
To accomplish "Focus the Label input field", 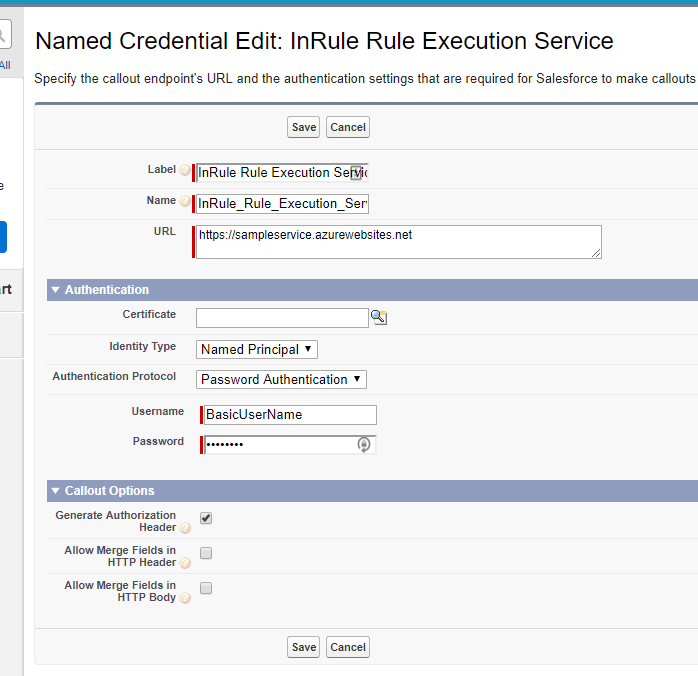I will coord(282,173).
